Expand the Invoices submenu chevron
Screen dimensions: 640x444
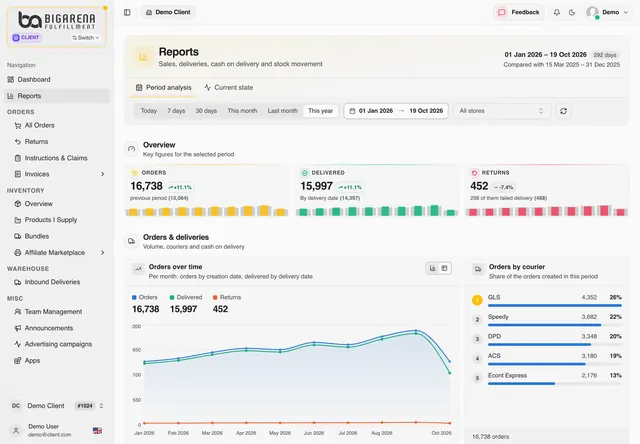tap(102, 174)
